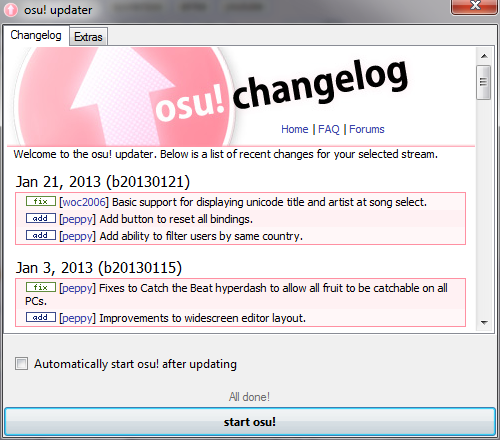Click the start osu! button
This screenshot has height=440, width=500.
point(250,422)
